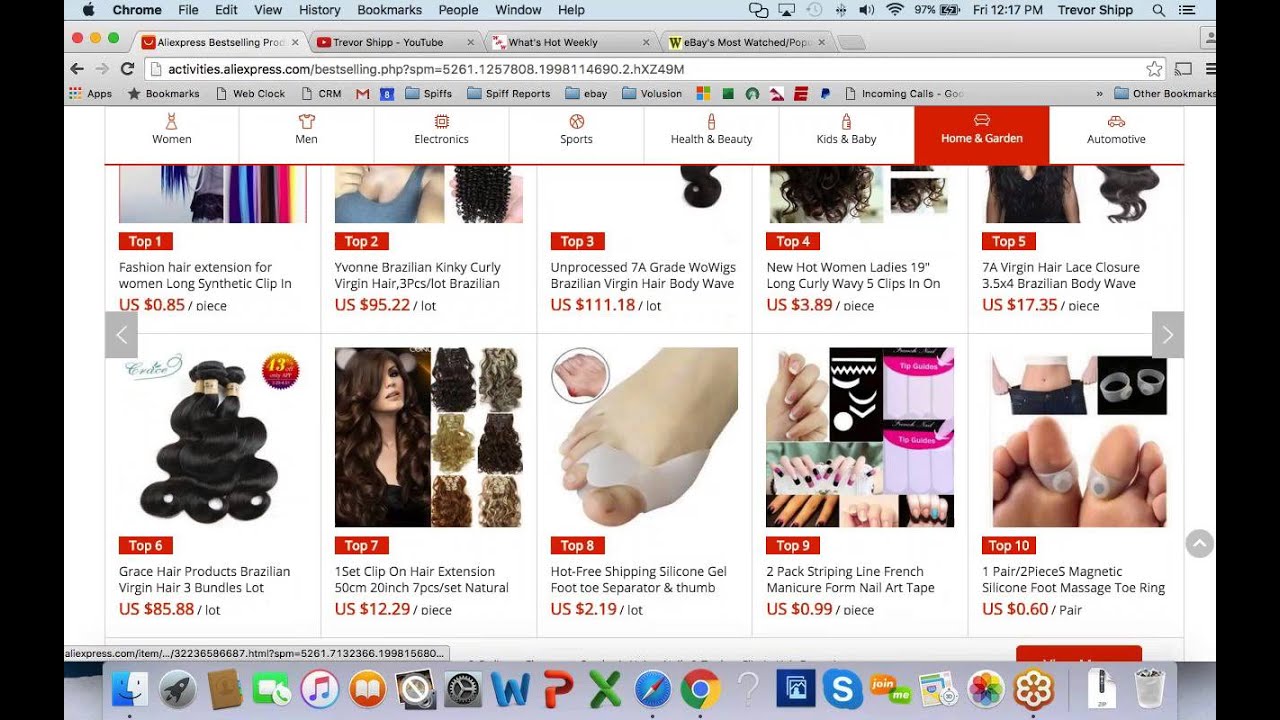Viewport: 1280px width, 720px height.
Task: Open 2 Pack Striping Line French Manicure link
Action: [851, 579]
